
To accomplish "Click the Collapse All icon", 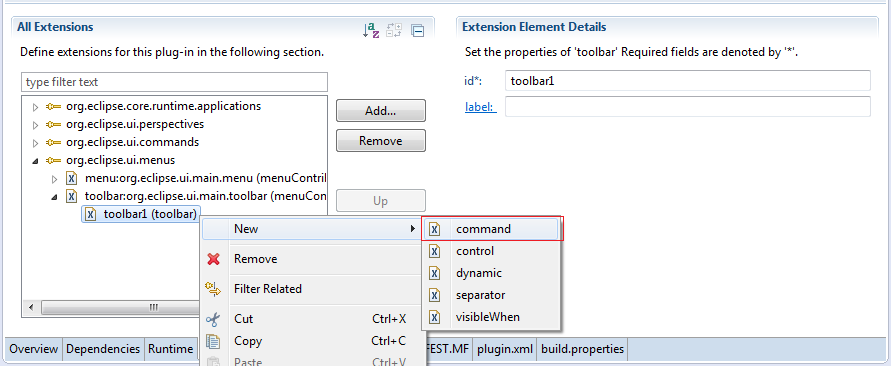I will coord(418,31).
